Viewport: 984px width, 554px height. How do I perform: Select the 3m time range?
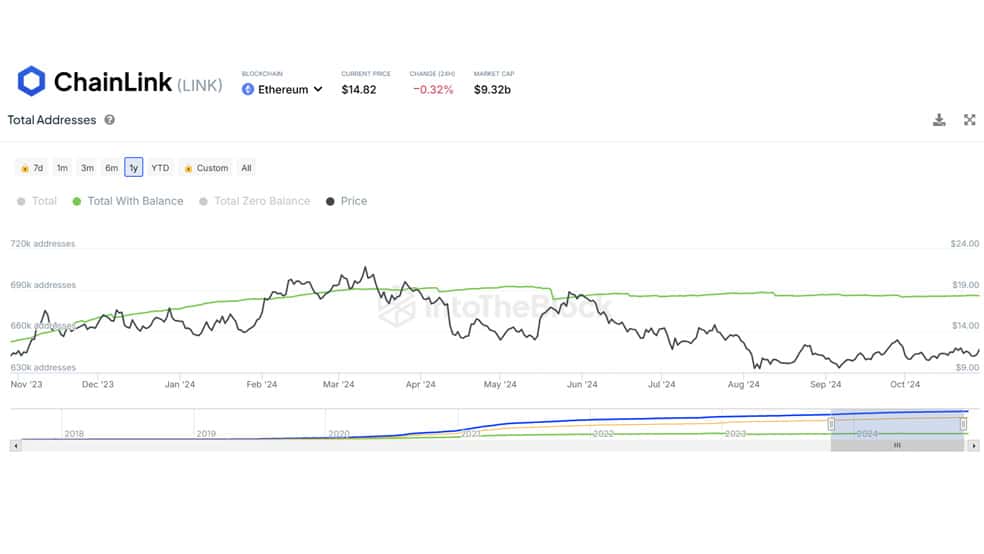(87, 168)
